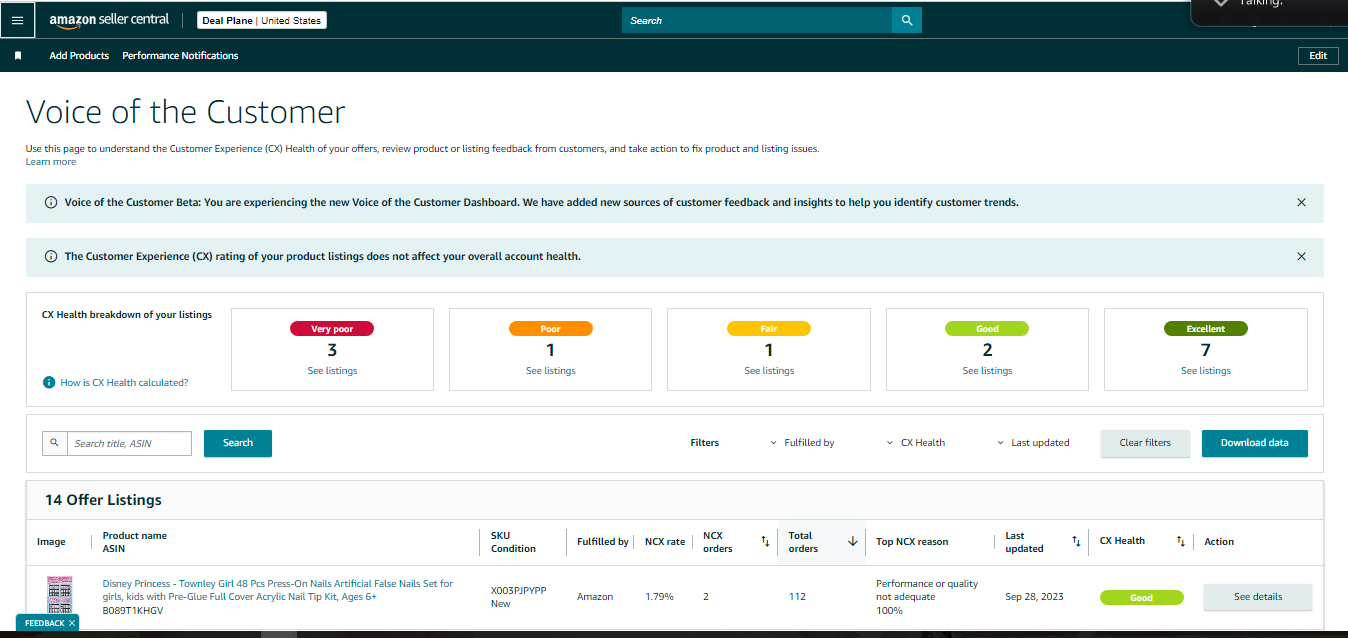Click the Fulfilled by column header
The width and height of the screenshot is (1348, 638).
[x=603, y=541]
